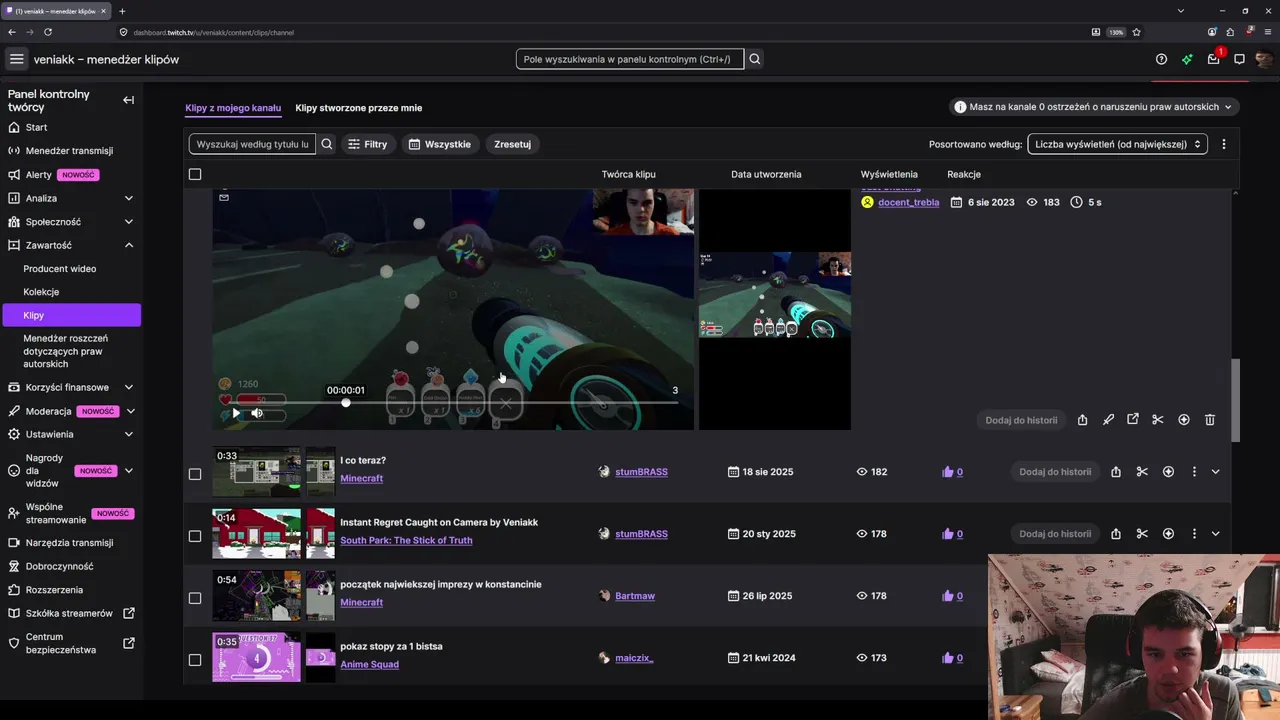Switch to Klipy stworzone przeze mnie tab

(359, 108)
